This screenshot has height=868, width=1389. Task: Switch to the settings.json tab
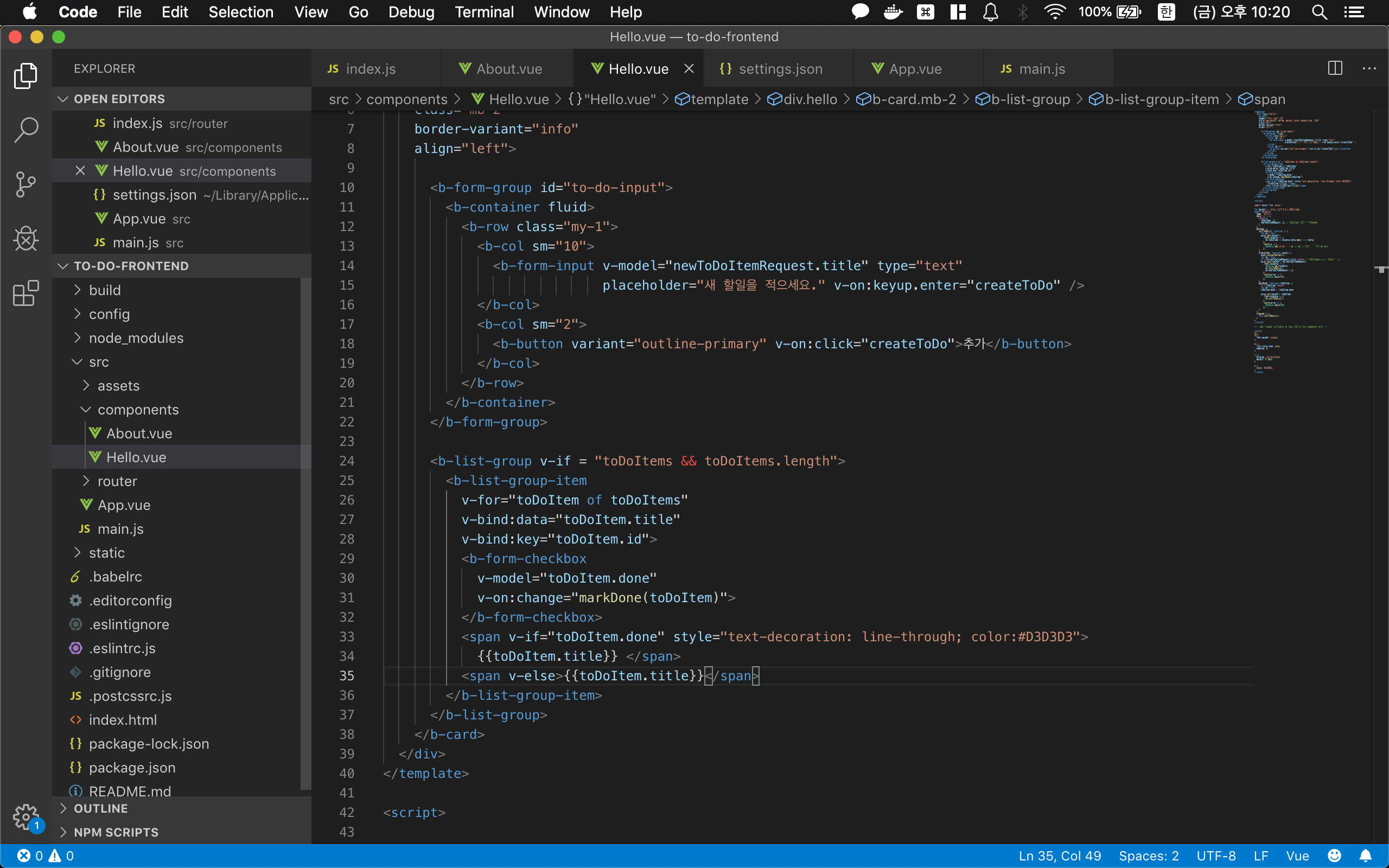point(780,69)
